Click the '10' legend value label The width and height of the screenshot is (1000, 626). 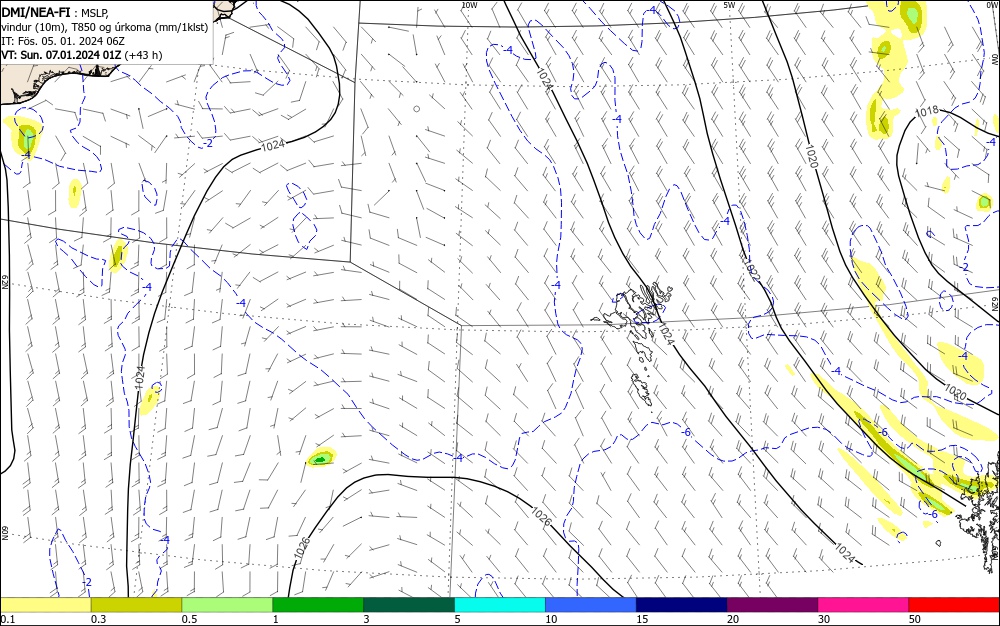551,619
